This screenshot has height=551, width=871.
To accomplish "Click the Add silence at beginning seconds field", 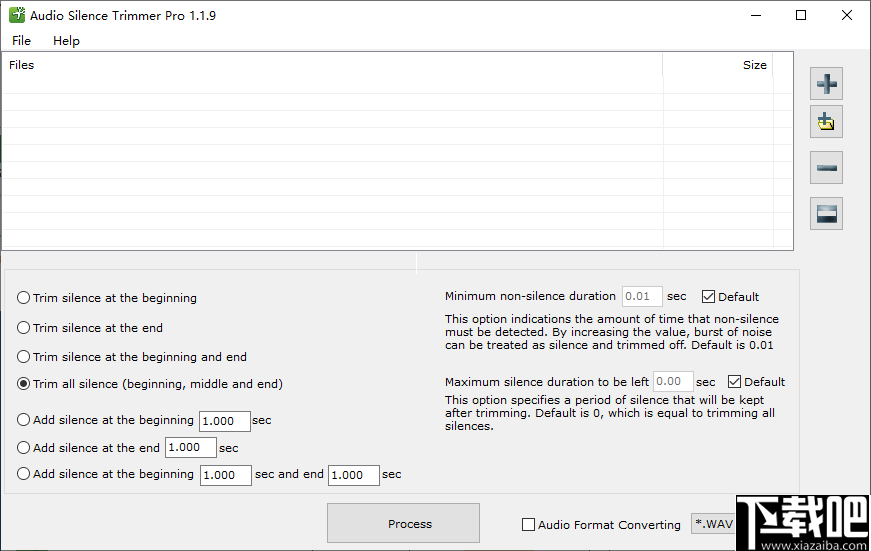I will pos(225,421).
